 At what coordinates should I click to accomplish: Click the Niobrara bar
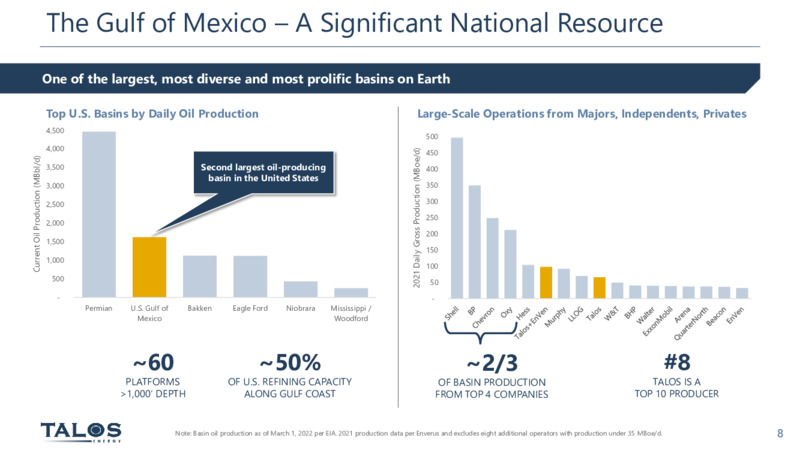tap(301, 289)
